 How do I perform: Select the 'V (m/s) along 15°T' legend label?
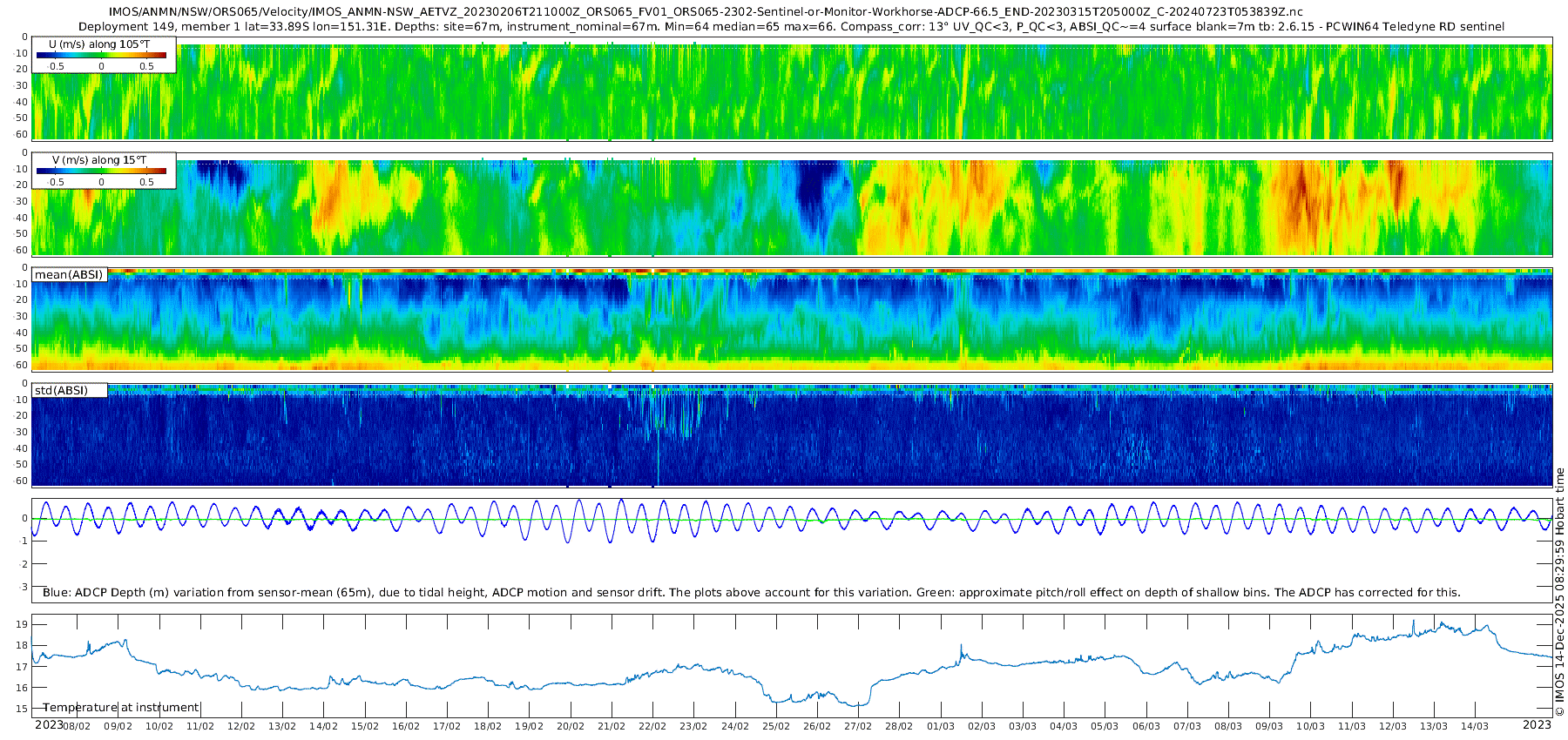coord(99,159)
